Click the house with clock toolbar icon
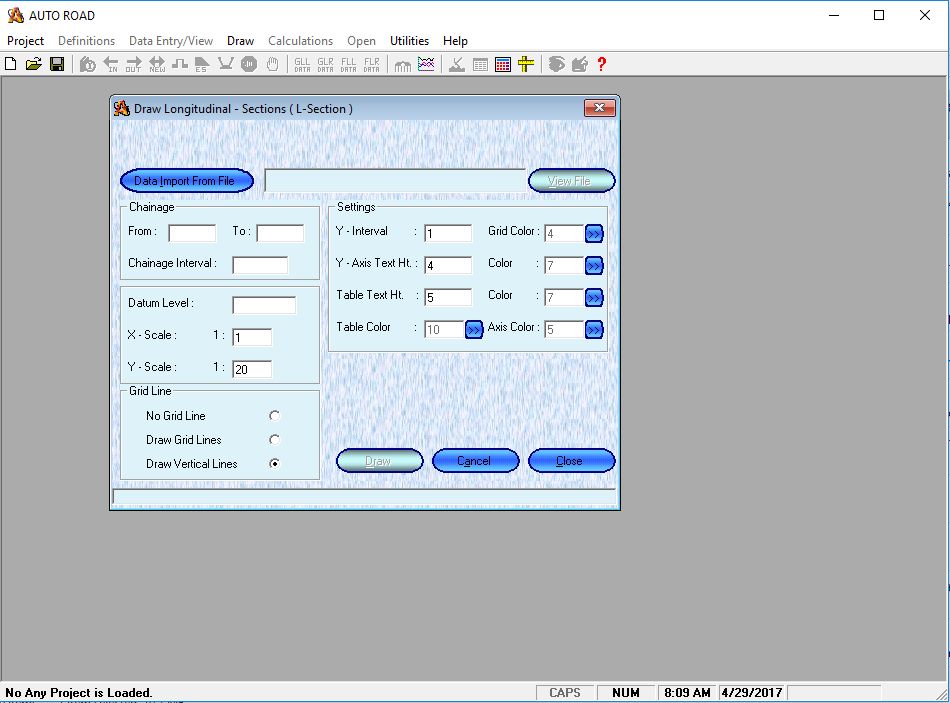Image resolution: width=950 pixels, height=703 pixels. (88, 64)
